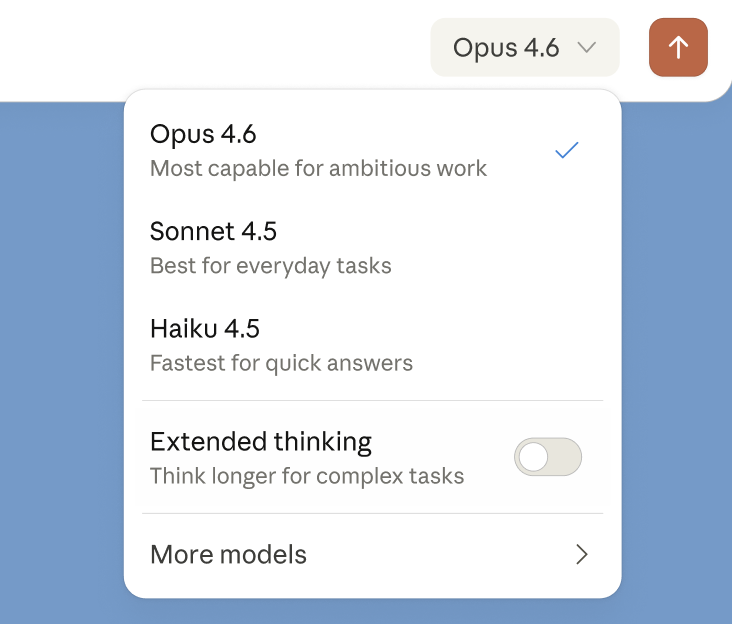This screenshot has width=732, height=624.
Task: Click the "Extended thinking" label text
Action: 260,441
